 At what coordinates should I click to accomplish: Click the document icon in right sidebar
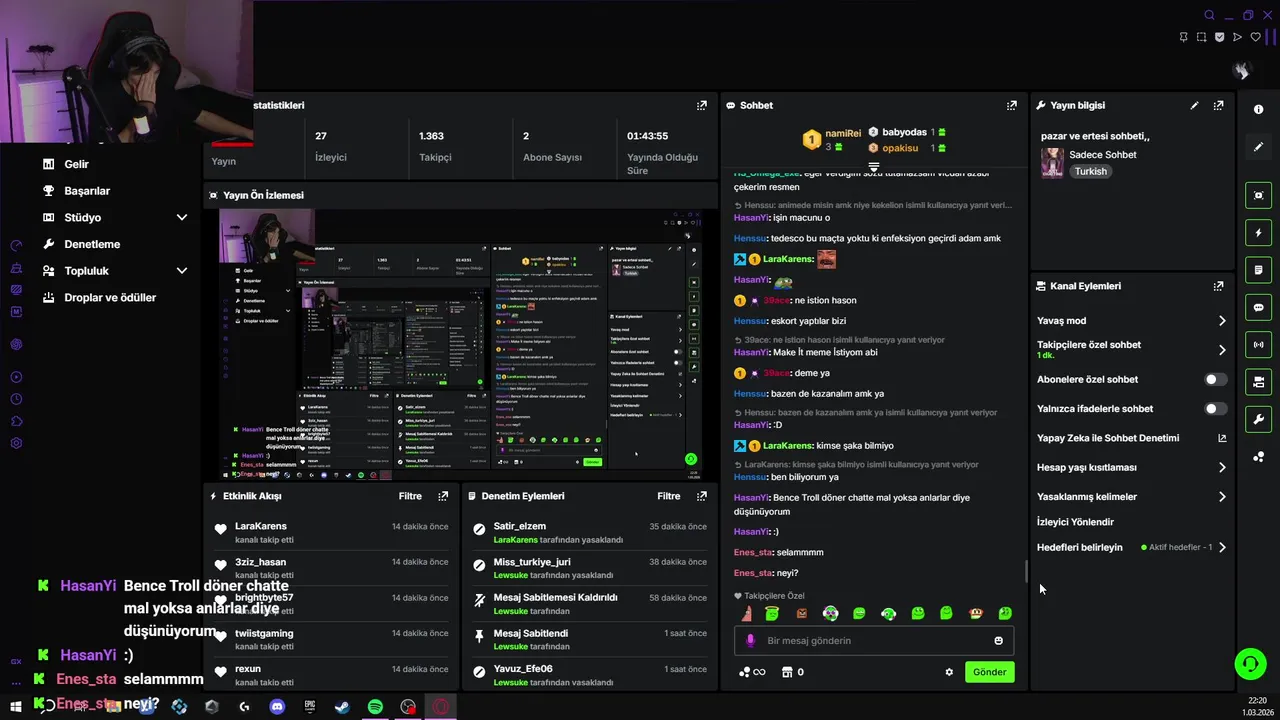1259,270
